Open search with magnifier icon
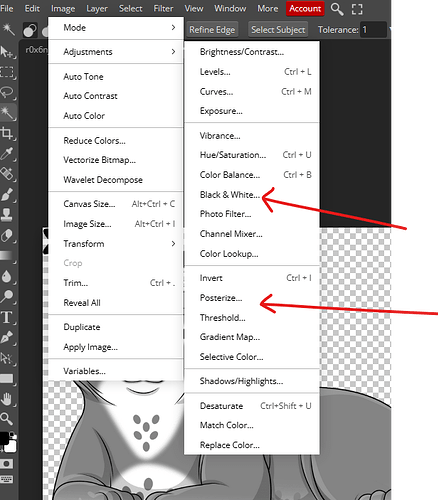This screenshot has height=500, width=438. [337, 9]
